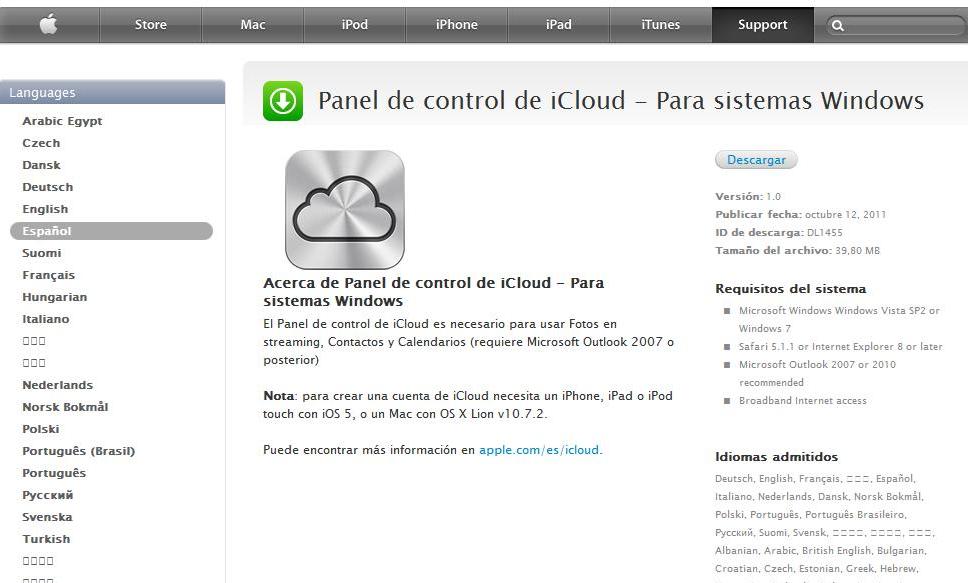Open the Support tab
This screenshot has width=968, height=583.
[x=762, y=25]
